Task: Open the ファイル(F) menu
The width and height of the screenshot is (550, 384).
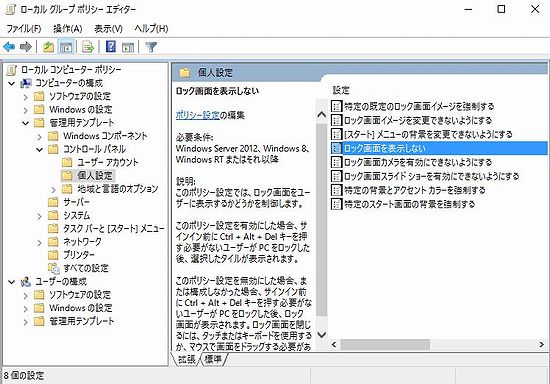Action: [24, 28]
